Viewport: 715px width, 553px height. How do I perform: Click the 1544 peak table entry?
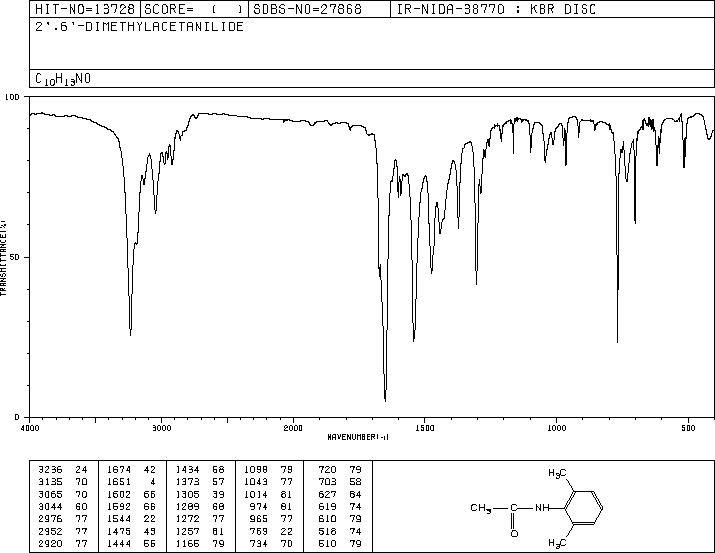(x=131, y=519)
